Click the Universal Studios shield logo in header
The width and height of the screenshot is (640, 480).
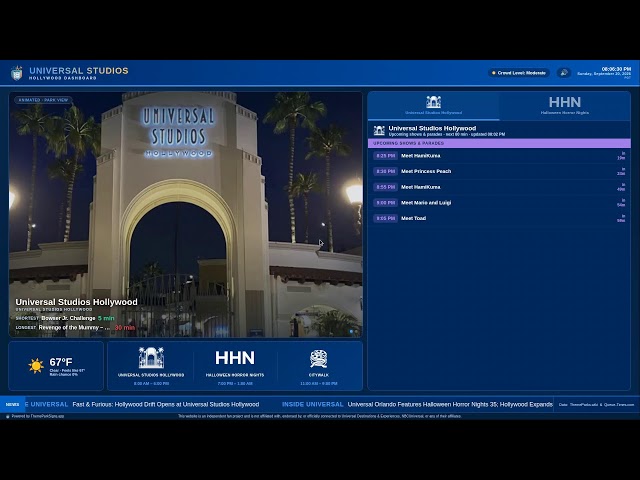coord(17,73)
